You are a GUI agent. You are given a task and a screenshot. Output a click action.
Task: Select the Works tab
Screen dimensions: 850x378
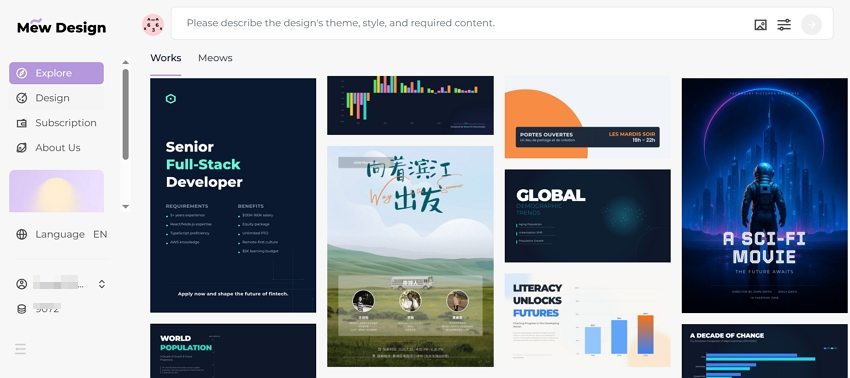(x=166, y=58)
